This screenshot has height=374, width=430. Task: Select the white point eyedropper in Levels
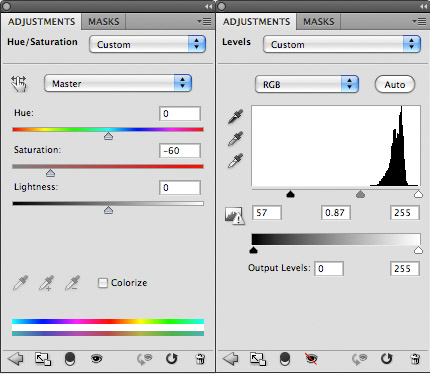(x=236, y=161)
